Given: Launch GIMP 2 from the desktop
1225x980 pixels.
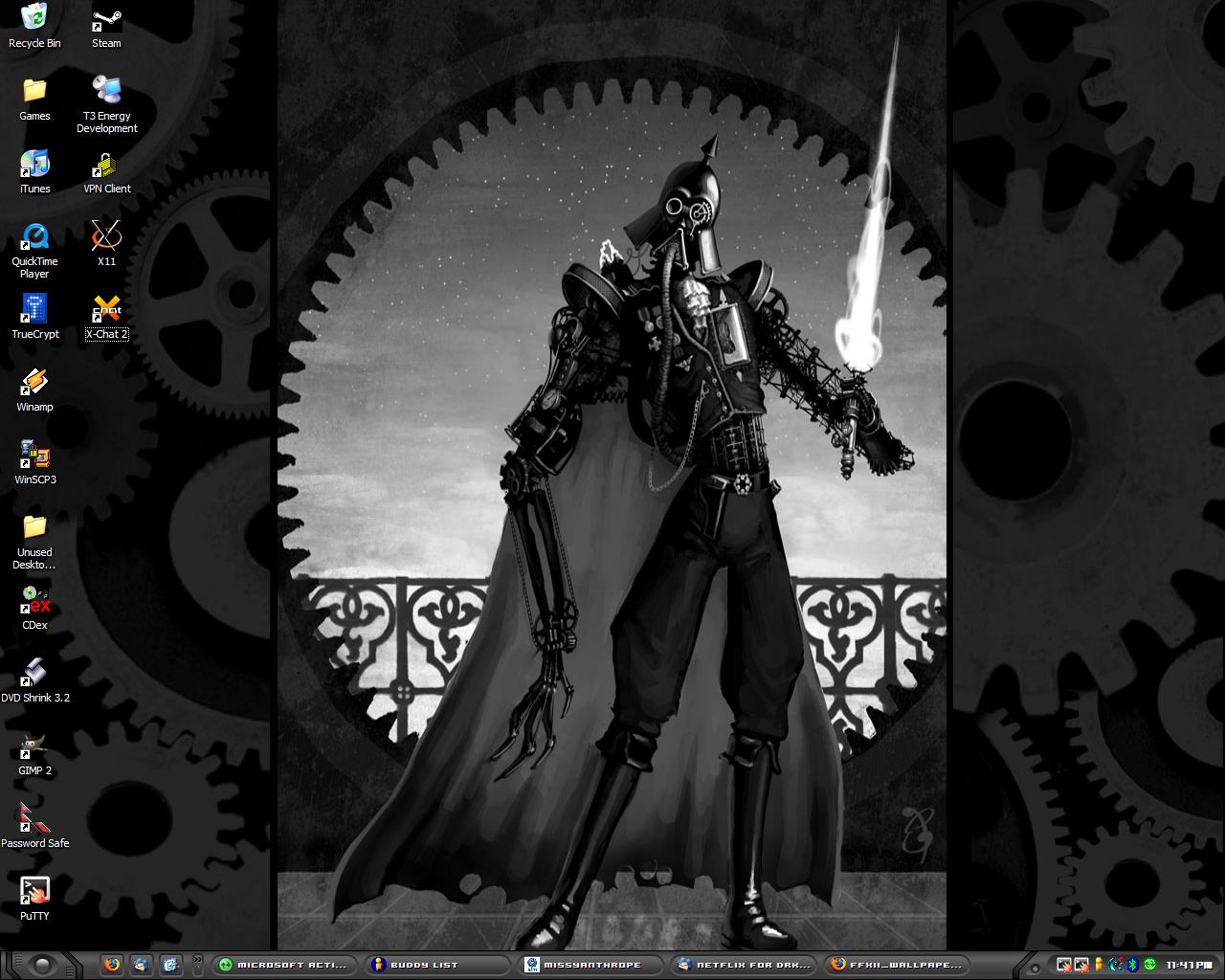Looking at the screenshot, I should (x=34, y=753).
